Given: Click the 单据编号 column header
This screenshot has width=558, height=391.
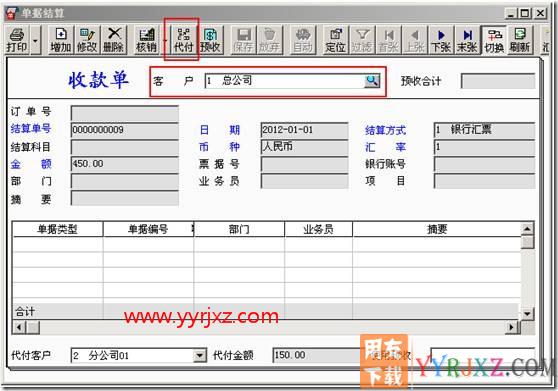Looking at the screenshot, I should click(148, 229).
